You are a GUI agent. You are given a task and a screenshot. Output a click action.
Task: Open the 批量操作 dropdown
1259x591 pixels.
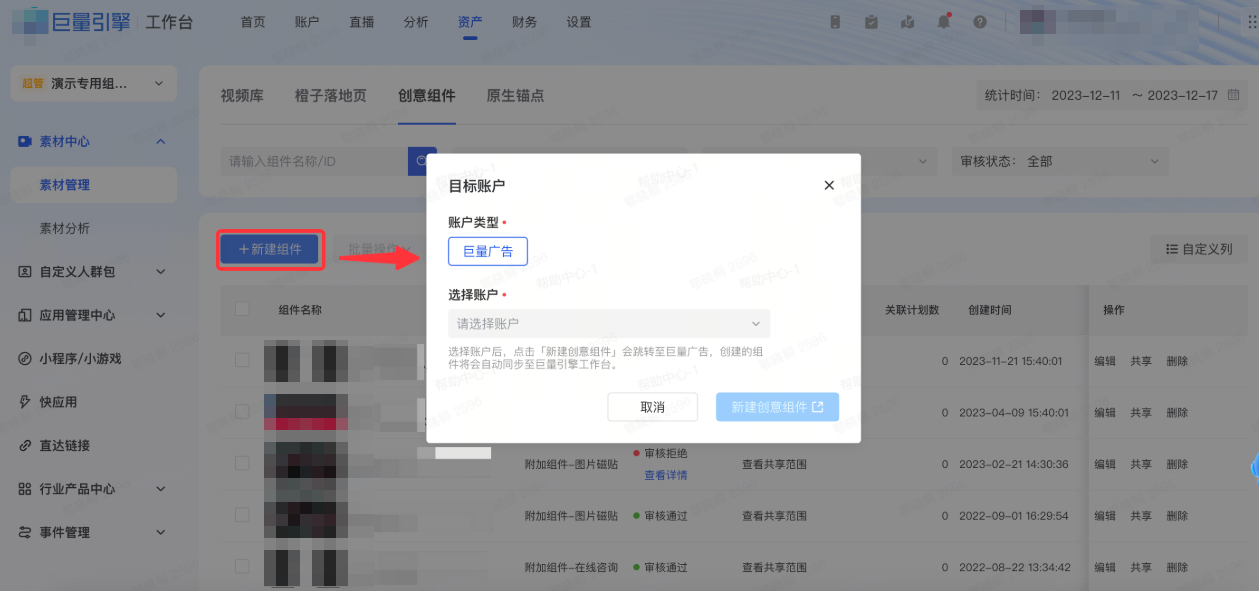click(379, 249)
